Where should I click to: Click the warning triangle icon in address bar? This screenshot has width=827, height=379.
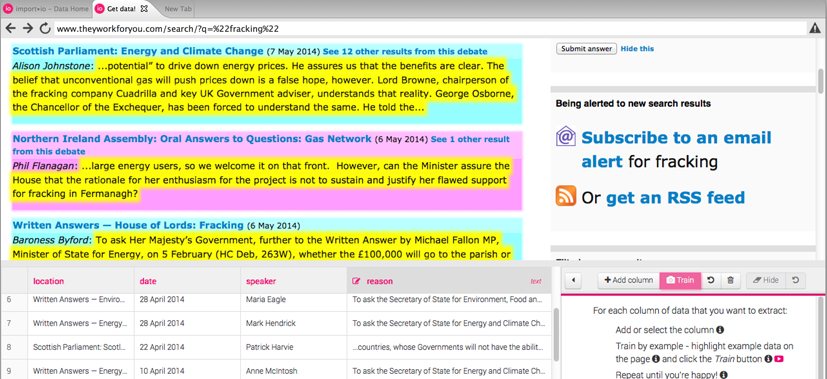[x=815, y=29]
